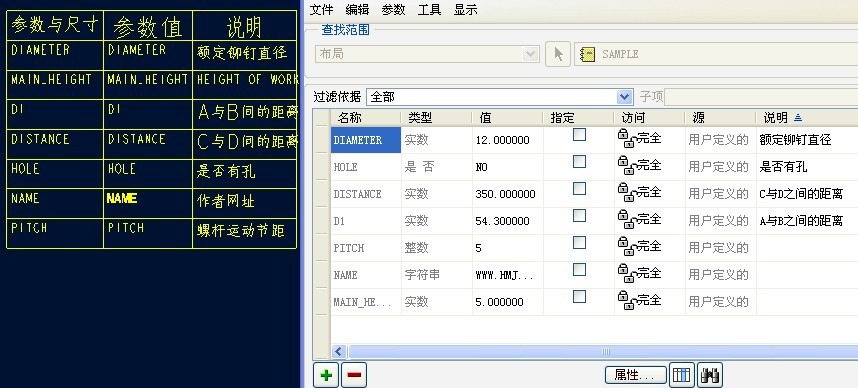Select the arrow pointer picker icon
This screenshot has height=388, width=858.
(x=558, y=54)
